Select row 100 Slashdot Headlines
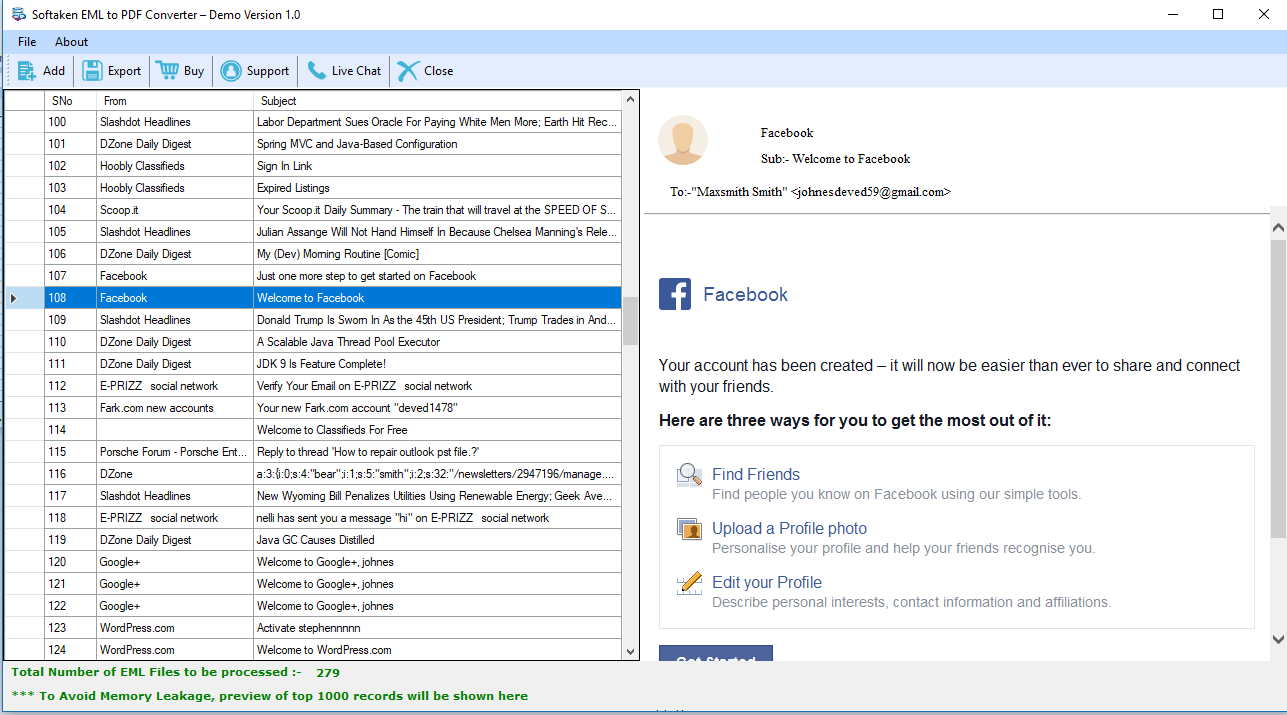Viewport: 1287px width, 715px height. point(313,122)
